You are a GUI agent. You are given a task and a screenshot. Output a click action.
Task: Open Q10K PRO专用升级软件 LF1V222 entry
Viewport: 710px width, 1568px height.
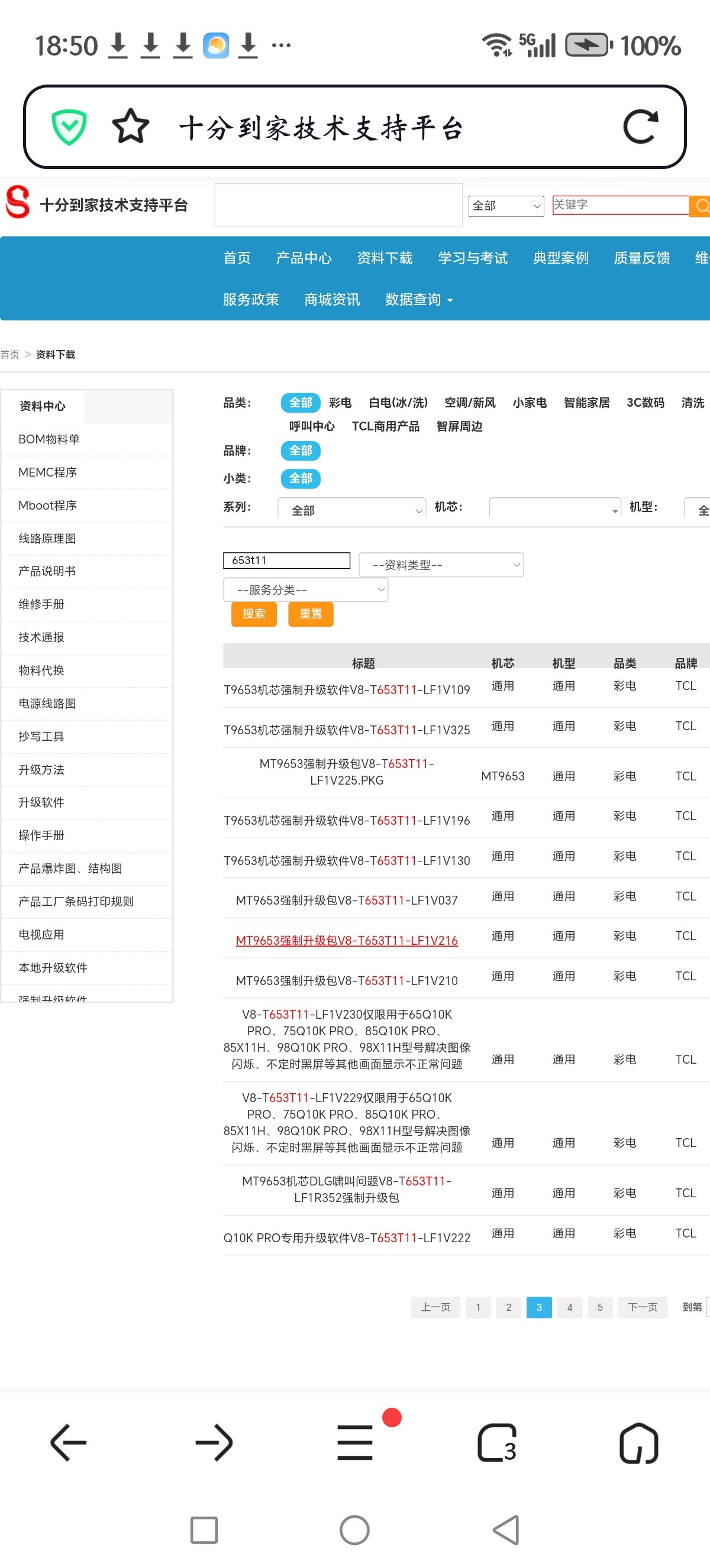pyautogui.click(x=347, y=1238)
